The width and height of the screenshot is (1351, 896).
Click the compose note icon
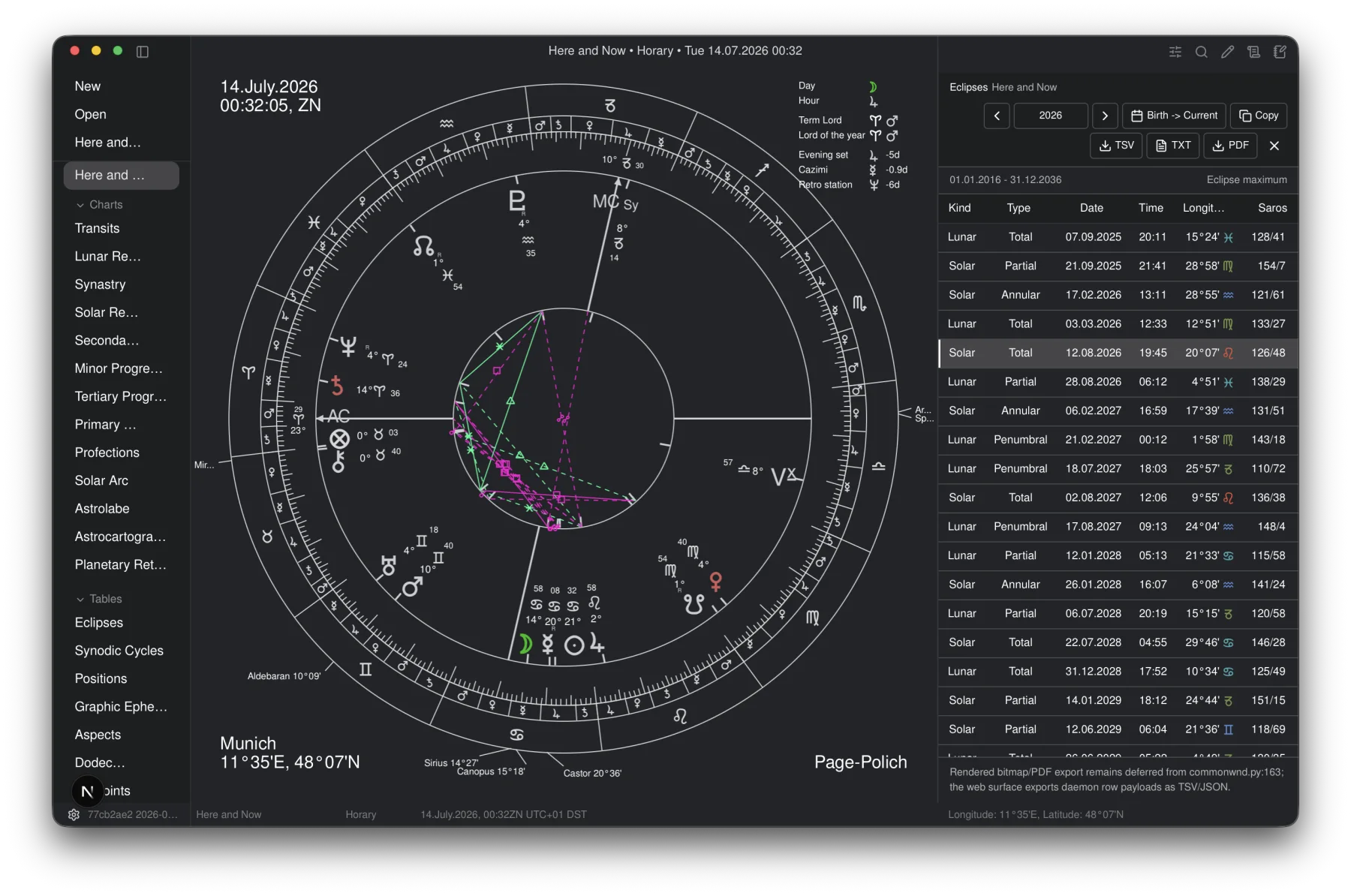tap(1280, 52)
